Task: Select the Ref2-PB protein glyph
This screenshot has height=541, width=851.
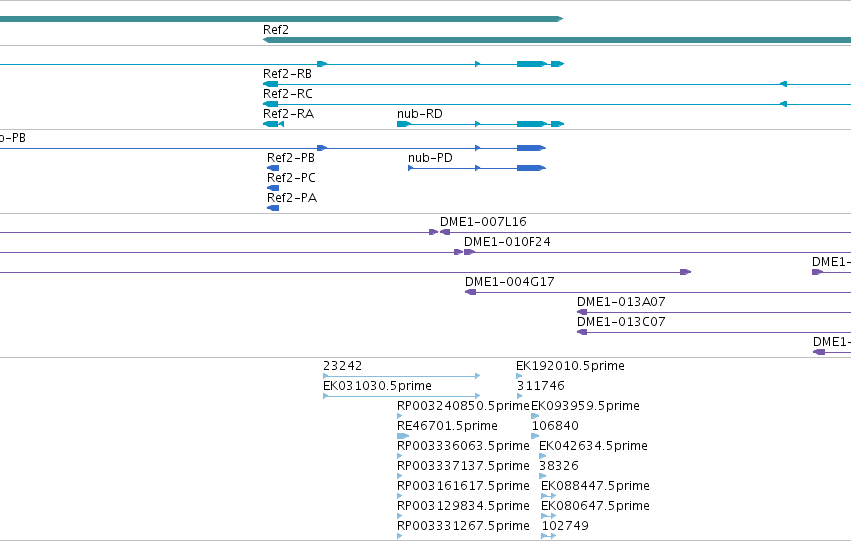Action: 273,168
